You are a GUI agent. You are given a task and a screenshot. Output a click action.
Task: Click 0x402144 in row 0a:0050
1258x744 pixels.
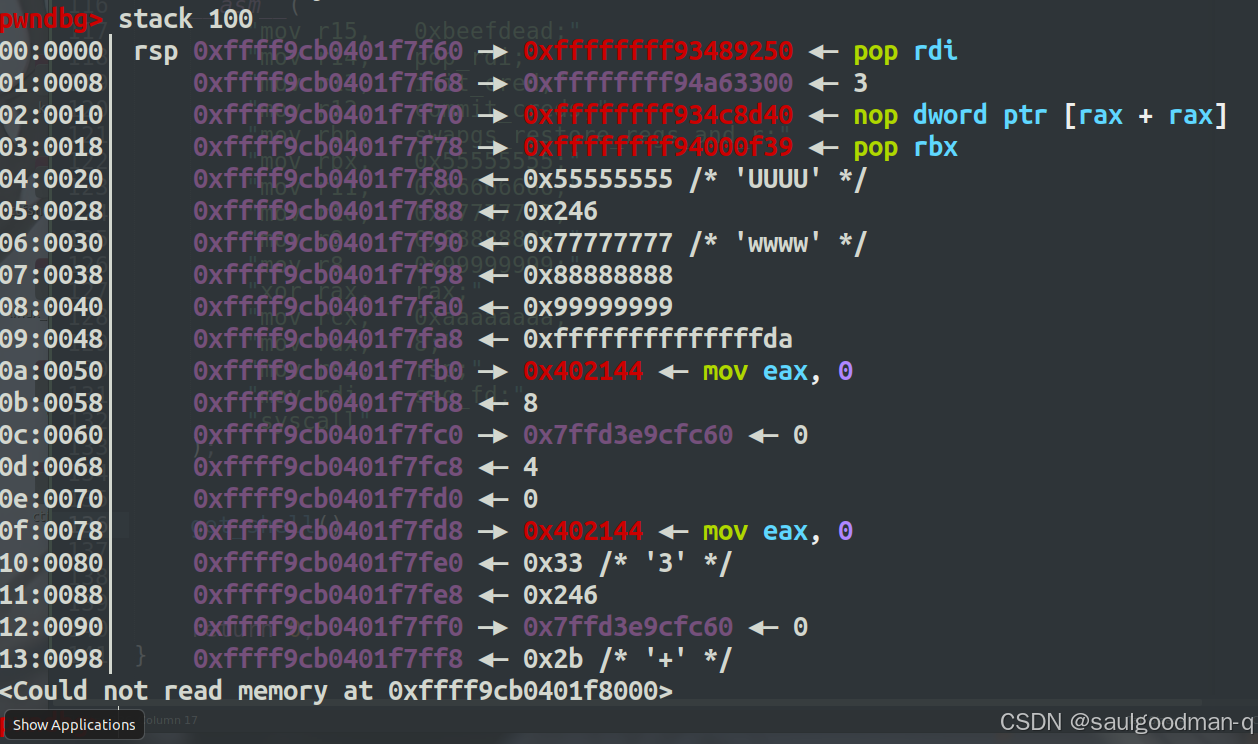tap(583, 371)
